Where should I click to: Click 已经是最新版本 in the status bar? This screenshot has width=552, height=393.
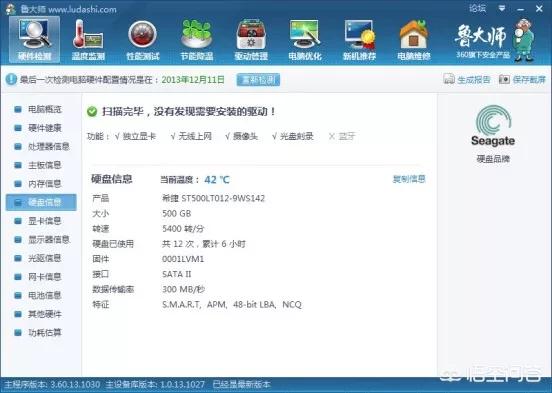pos(242,385)
